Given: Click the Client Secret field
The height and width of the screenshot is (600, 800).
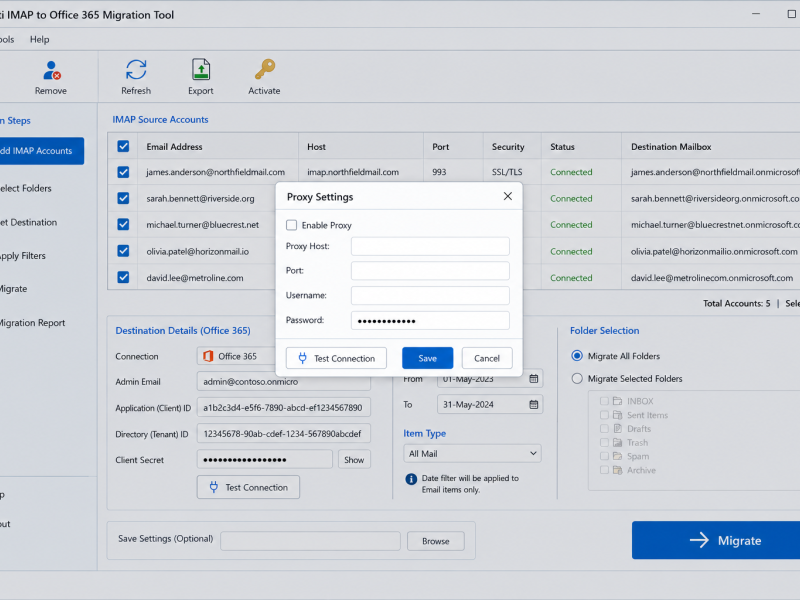Looking at the screenshot, I should (265, 460).
